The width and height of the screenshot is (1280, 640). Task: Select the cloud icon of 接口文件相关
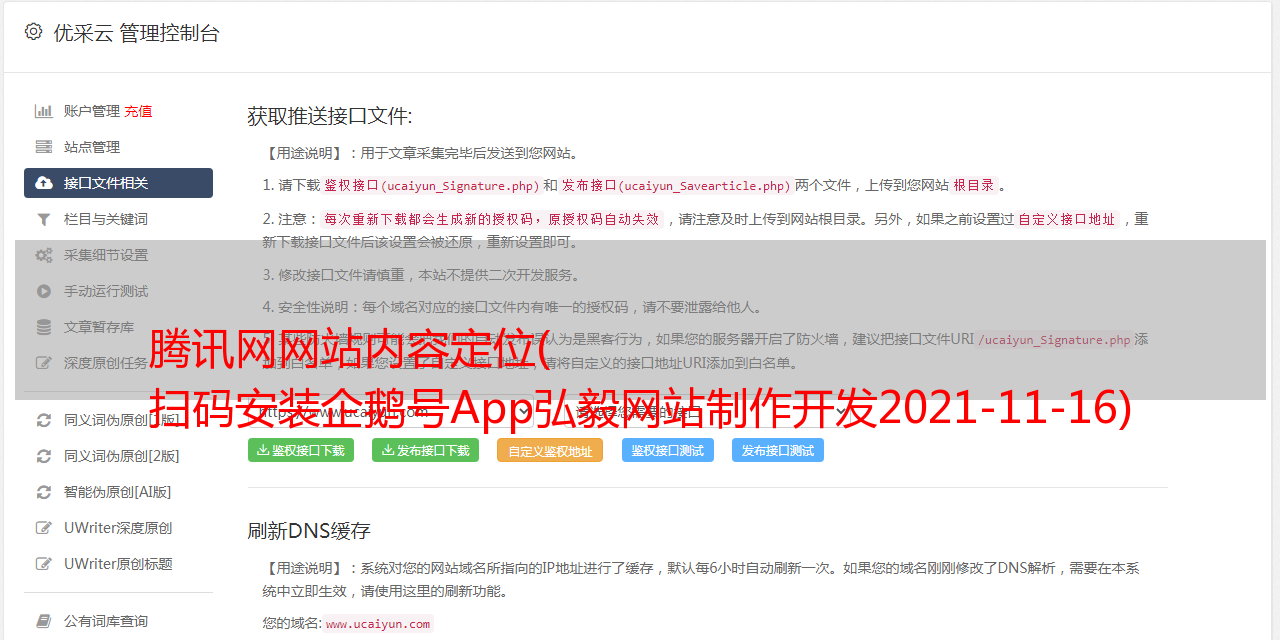[x=44, y=183]
